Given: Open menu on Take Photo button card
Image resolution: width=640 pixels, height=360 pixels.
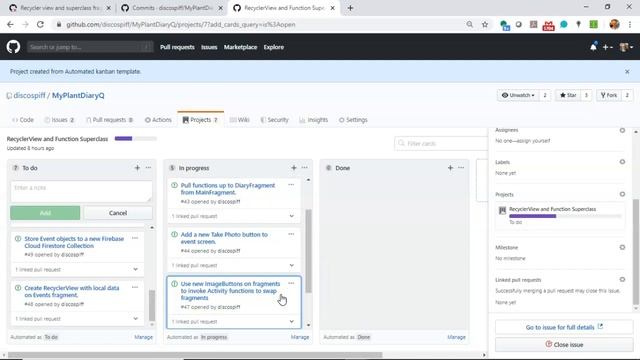Looking at the screenshot, I should (x=291, y=234).
